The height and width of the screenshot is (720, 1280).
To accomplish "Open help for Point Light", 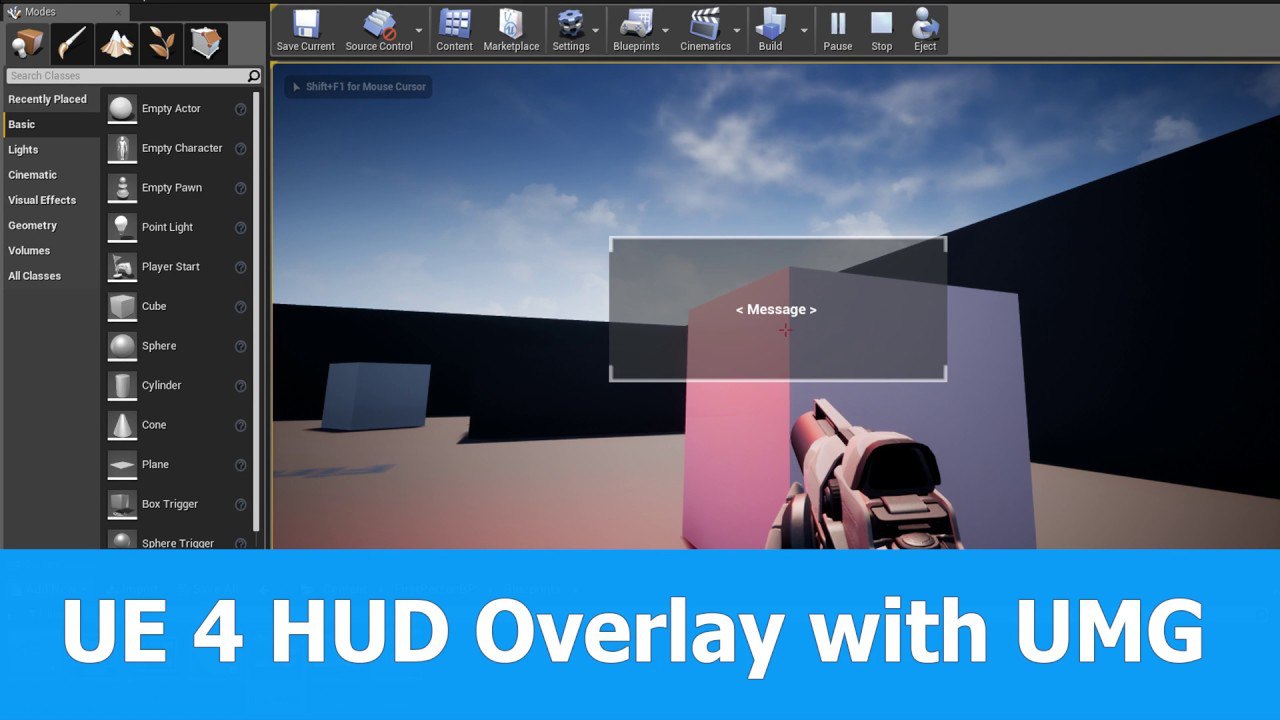I will coord(240,228).
